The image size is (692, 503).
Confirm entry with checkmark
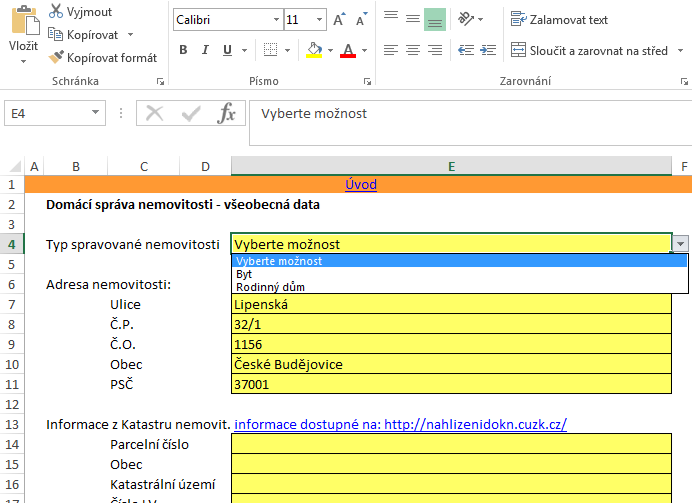[191, 113]
